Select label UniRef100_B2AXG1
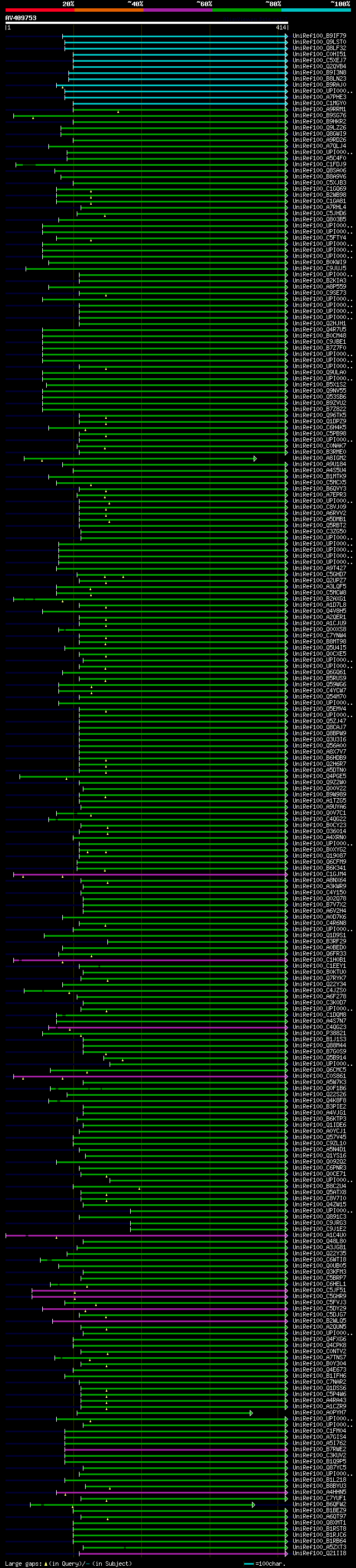The height and width of the screenshot is (1568, 356). pyautogui.click(x=319, y=598)
